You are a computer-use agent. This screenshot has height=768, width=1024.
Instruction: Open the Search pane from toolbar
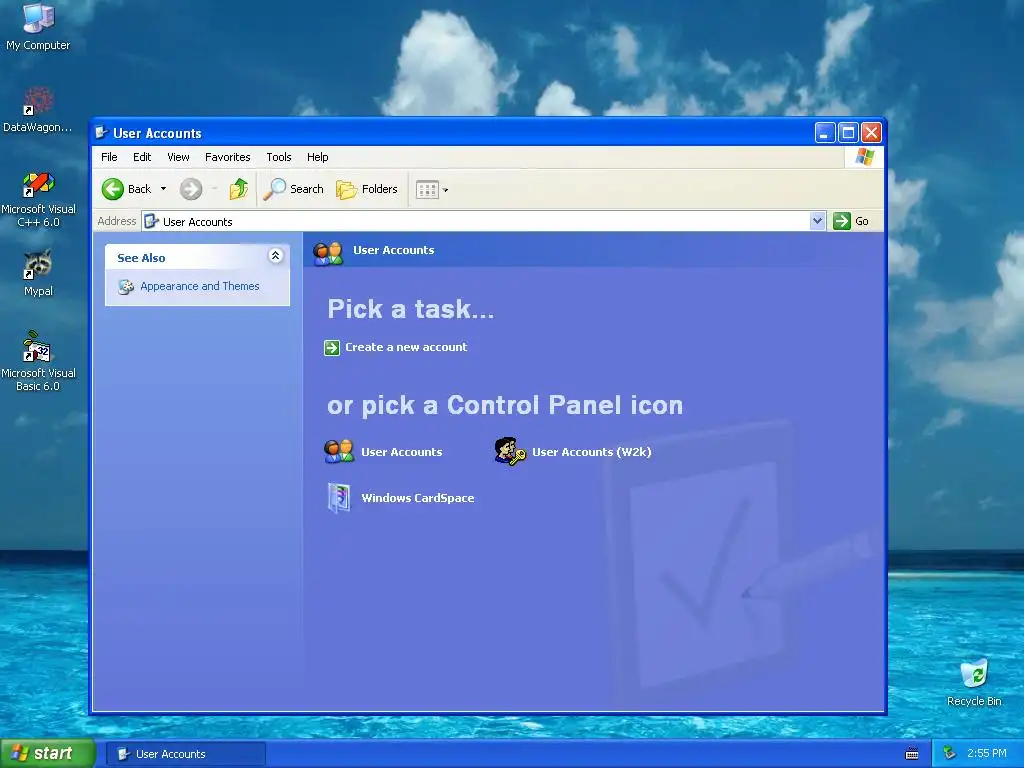(294, 189)
